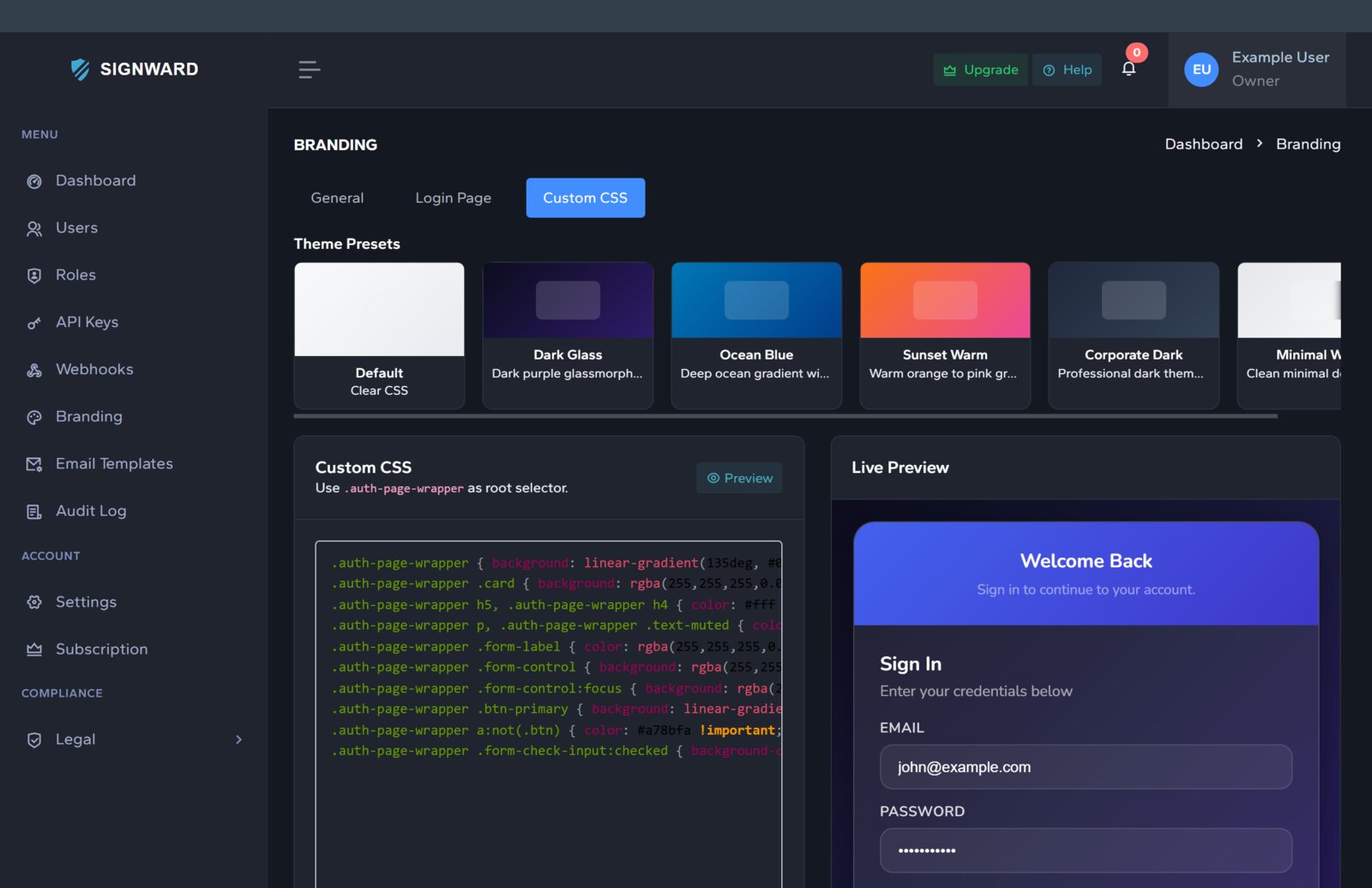Open the Example User profile menu
Screen dimensions: 1372x888
point(1257,69)
